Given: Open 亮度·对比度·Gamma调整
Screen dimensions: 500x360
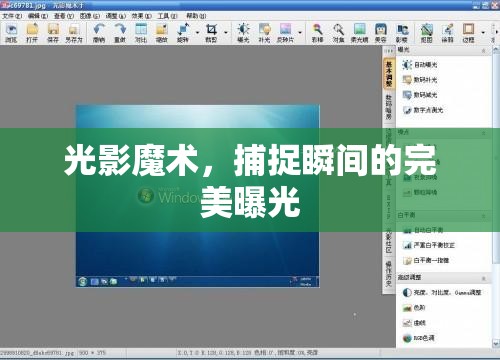Looking at the screenshot, I should [x=442, y=293].
